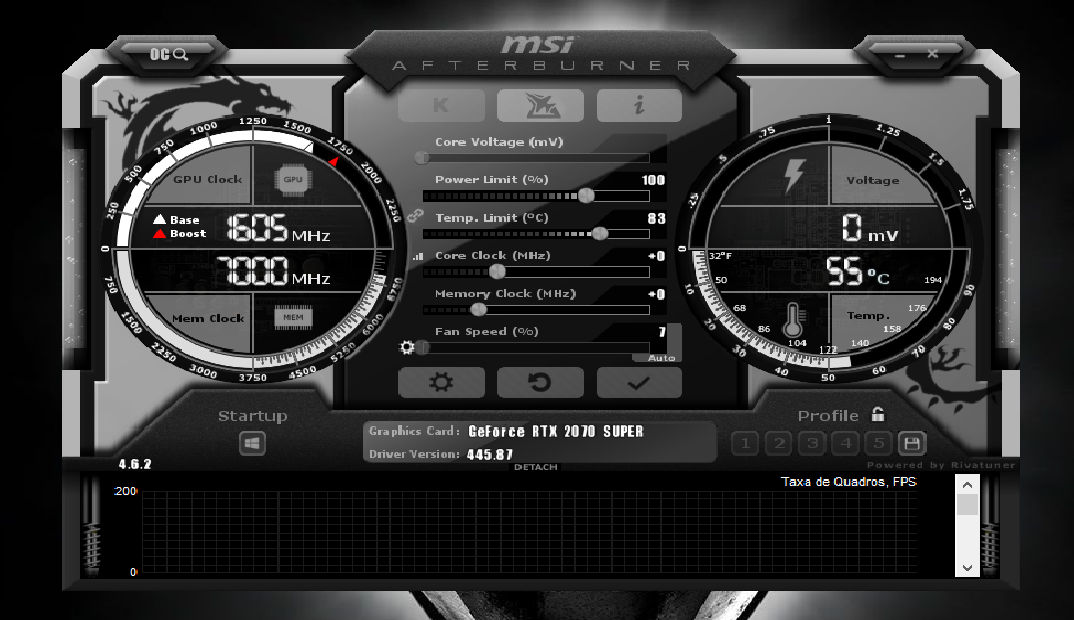Select profile slot 5

pos(879,443)
